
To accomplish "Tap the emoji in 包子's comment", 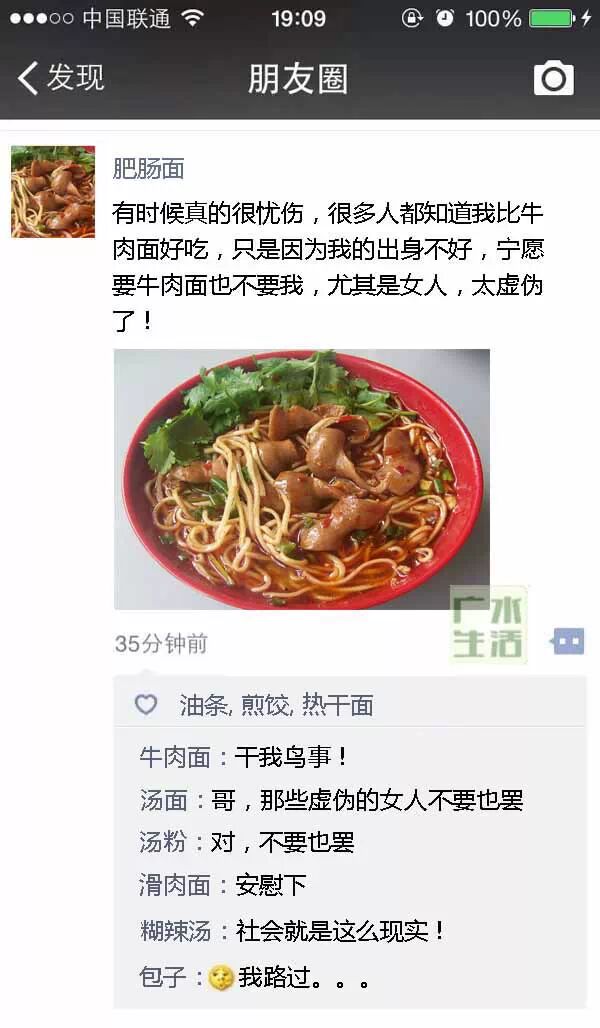I will coord(221,978).
